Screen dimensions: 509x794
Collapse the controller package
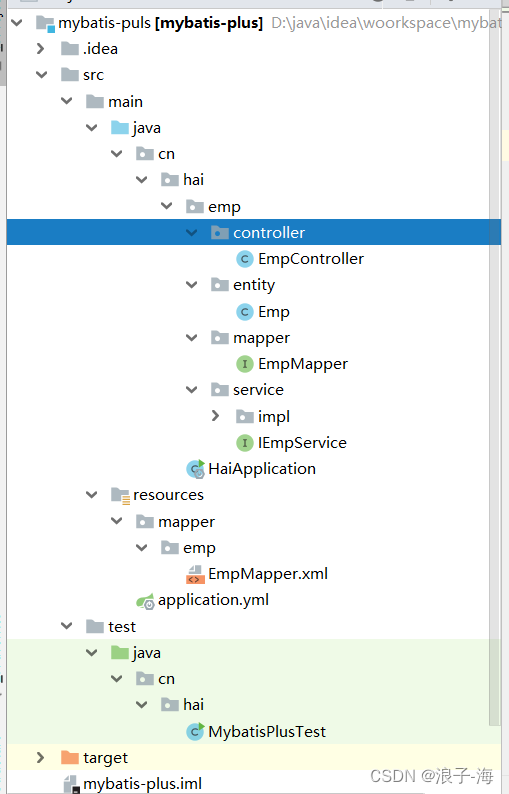[191, 232]
